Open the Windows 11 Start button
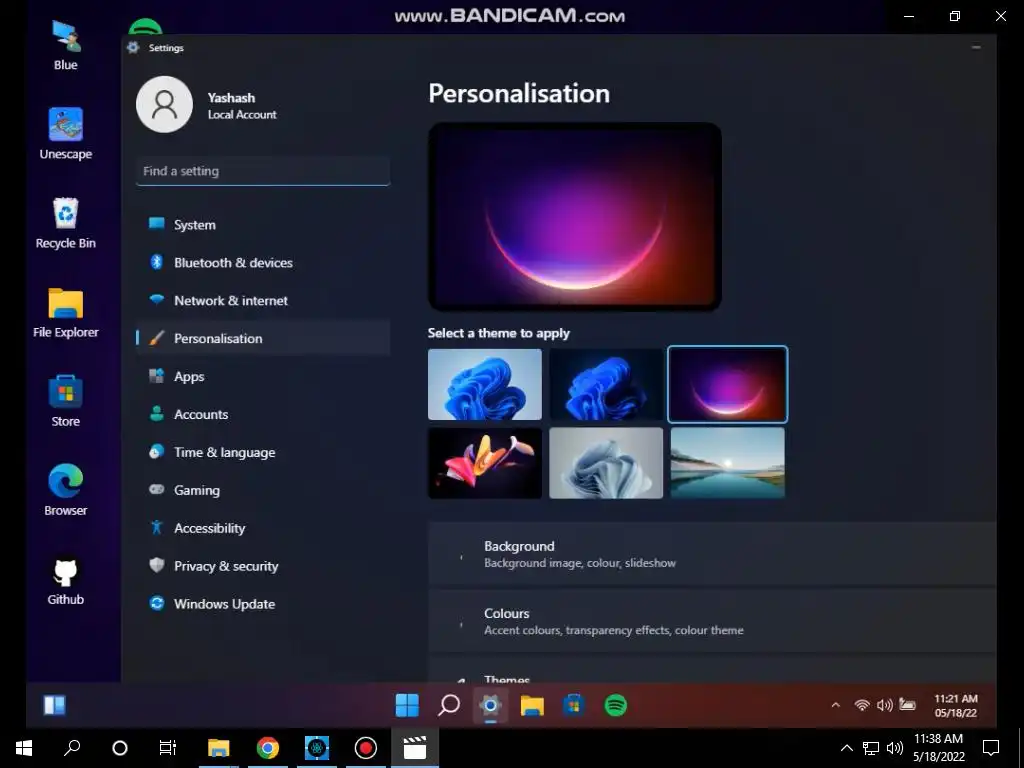 [x=407, y=705]
